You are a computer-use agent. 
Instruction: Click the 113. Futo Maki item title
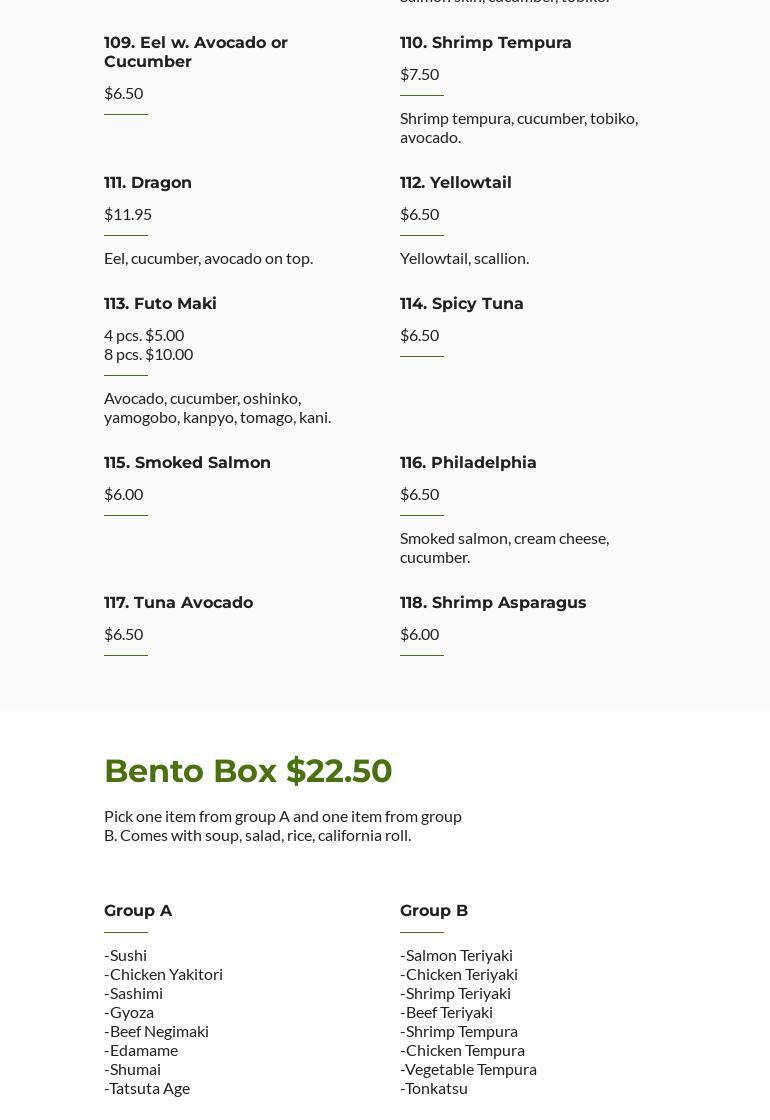(160, 304)
